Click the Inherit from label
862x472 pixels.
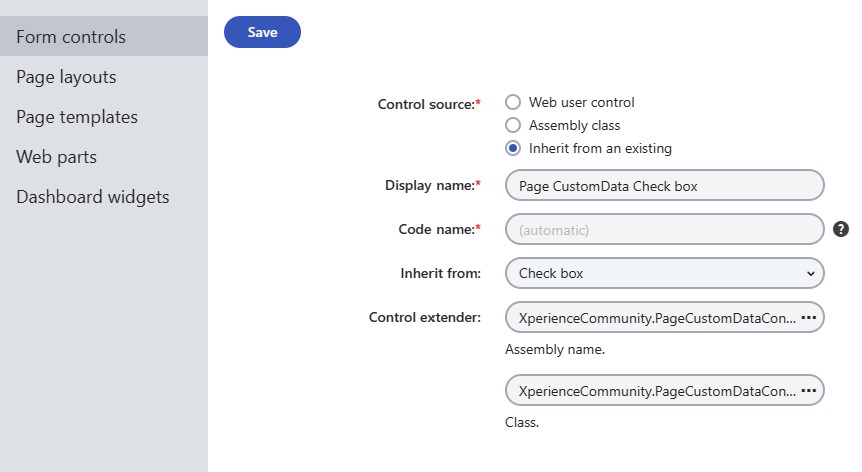tap(440, 273)
